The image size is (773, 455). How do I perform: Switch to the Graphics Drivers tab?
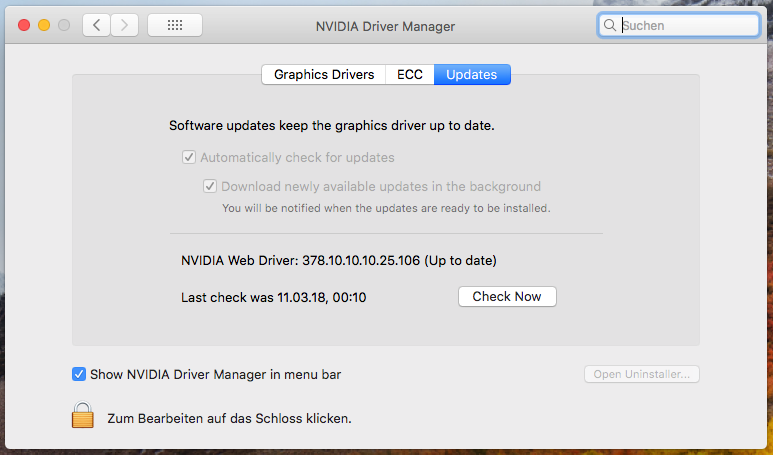324,74
